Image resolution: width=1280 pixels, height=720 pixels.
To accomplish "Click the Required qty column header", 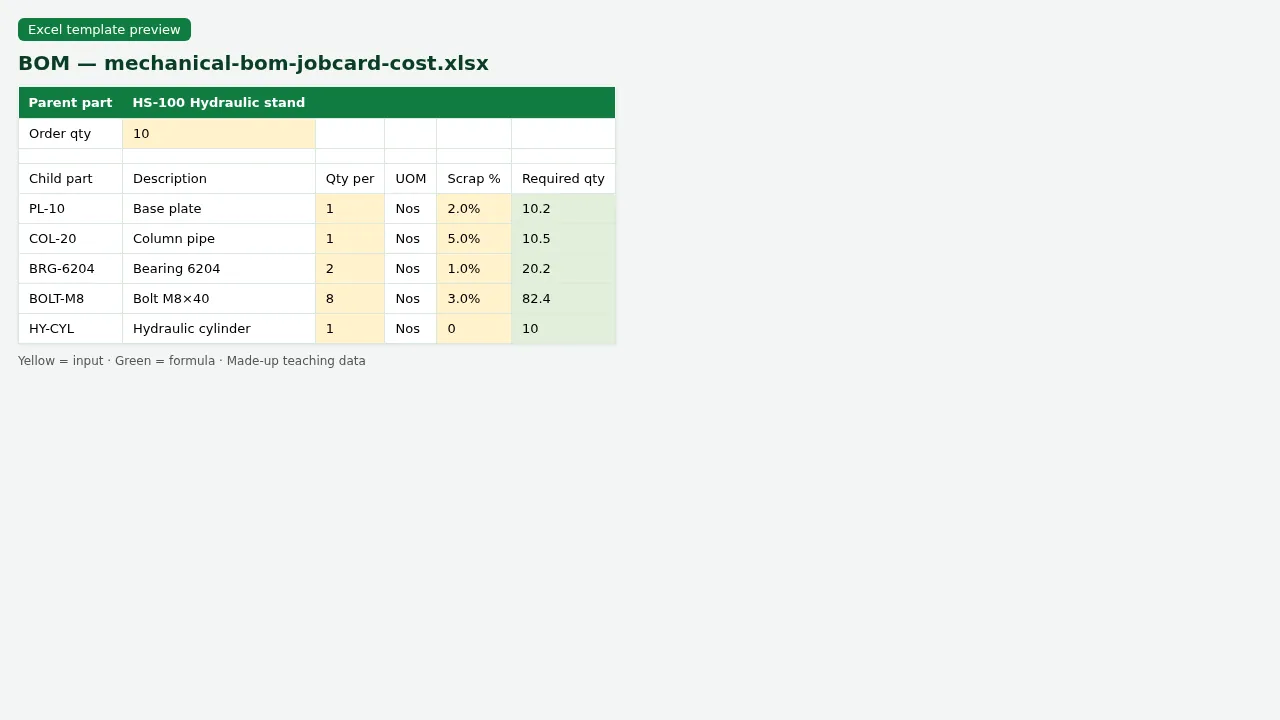I will tap(563, 179).
